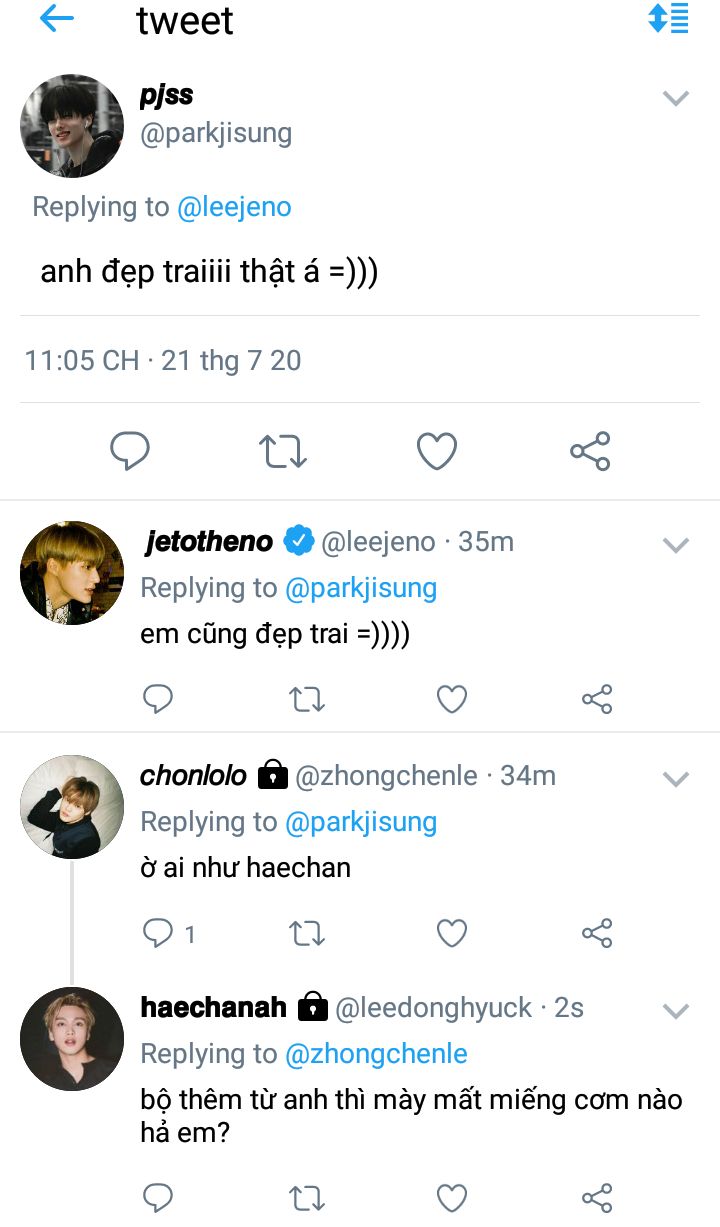720x1227 pixels.
Task: Like chonlolo's reply about haechan
Action: (452, 934)
